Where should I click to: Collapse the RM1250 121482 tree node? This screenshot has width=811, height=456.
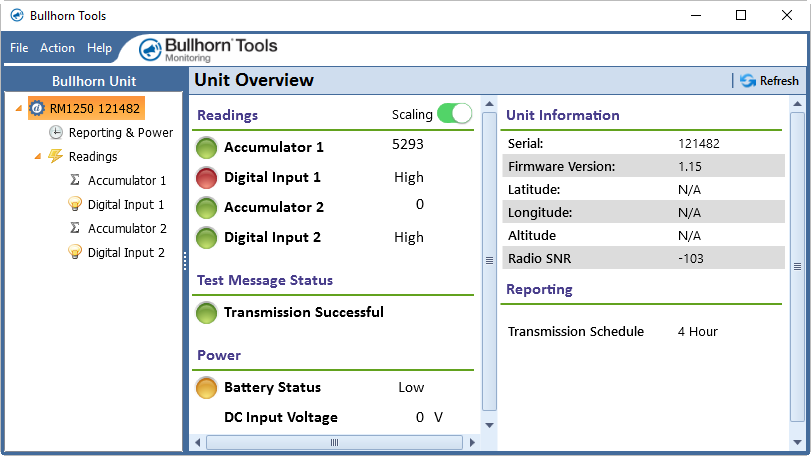(x=18, y=108)
